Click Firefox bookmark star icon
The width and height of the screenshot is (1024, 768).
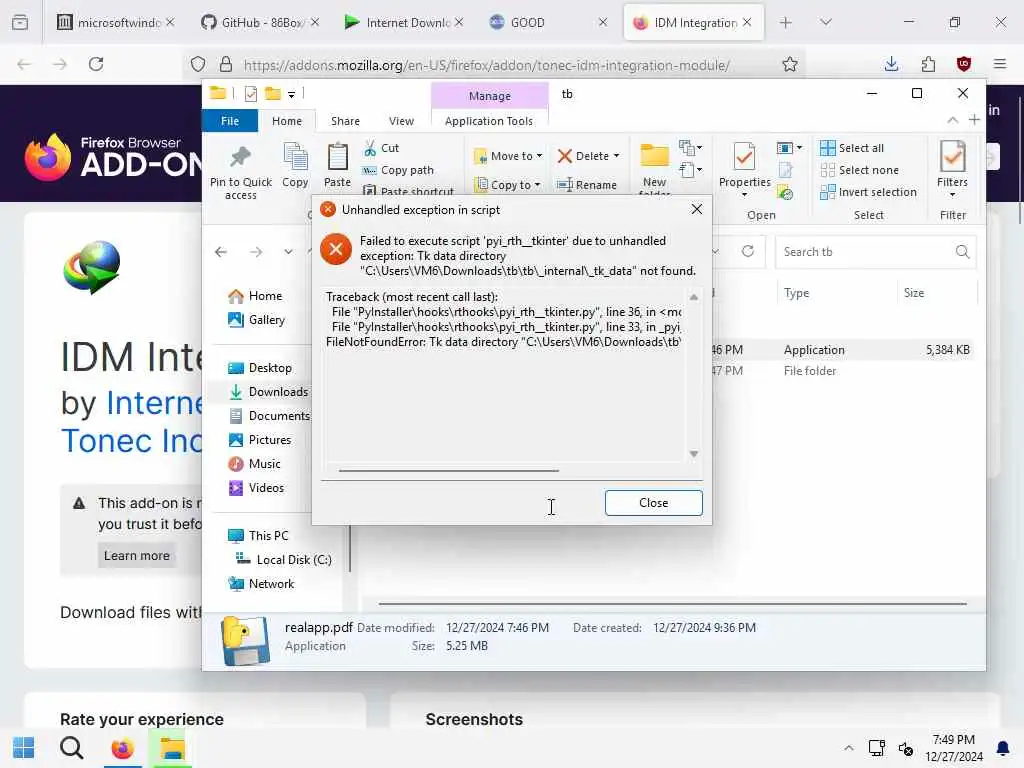tap(790, 64)
